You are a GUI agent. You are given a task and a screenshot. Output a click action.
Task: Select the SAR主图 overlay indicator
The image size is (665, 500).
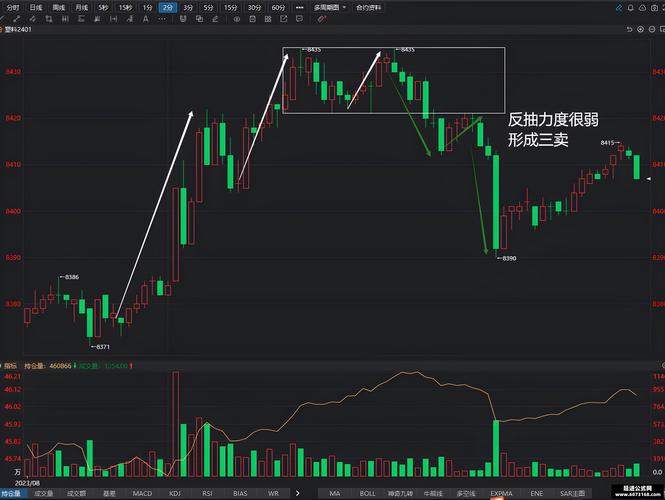(572, 493)
